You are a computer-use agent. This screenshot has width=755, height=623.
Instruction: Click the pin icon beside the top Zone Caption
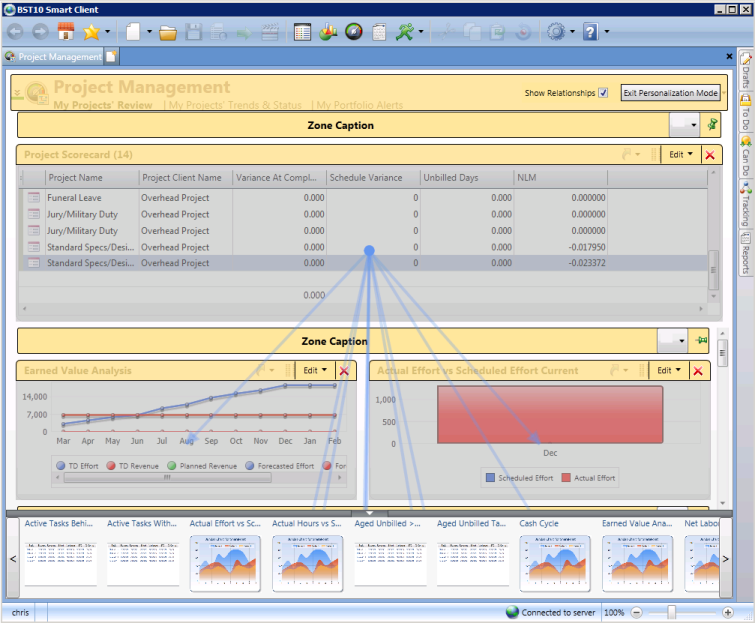(712, 125)
